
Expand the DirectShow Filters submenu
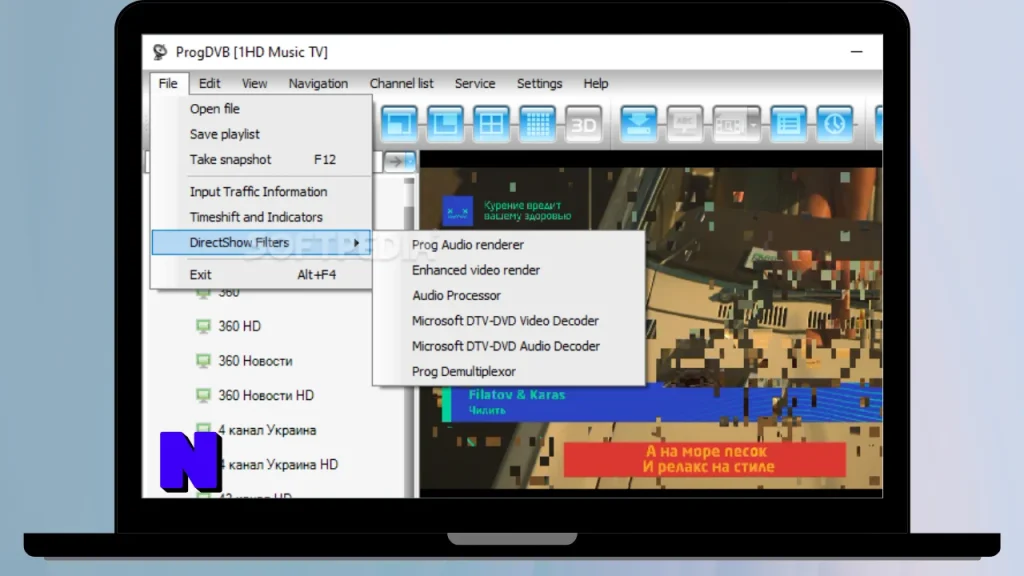[x=261, y=242]
